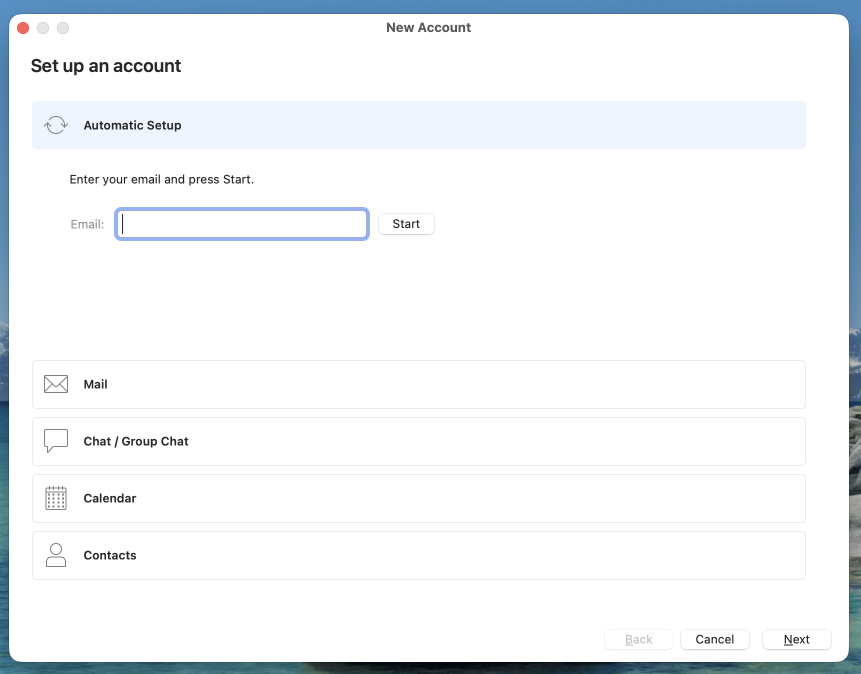Focus the Email text field
This screenshot has height=674, width=861.
tap(242, 224)
